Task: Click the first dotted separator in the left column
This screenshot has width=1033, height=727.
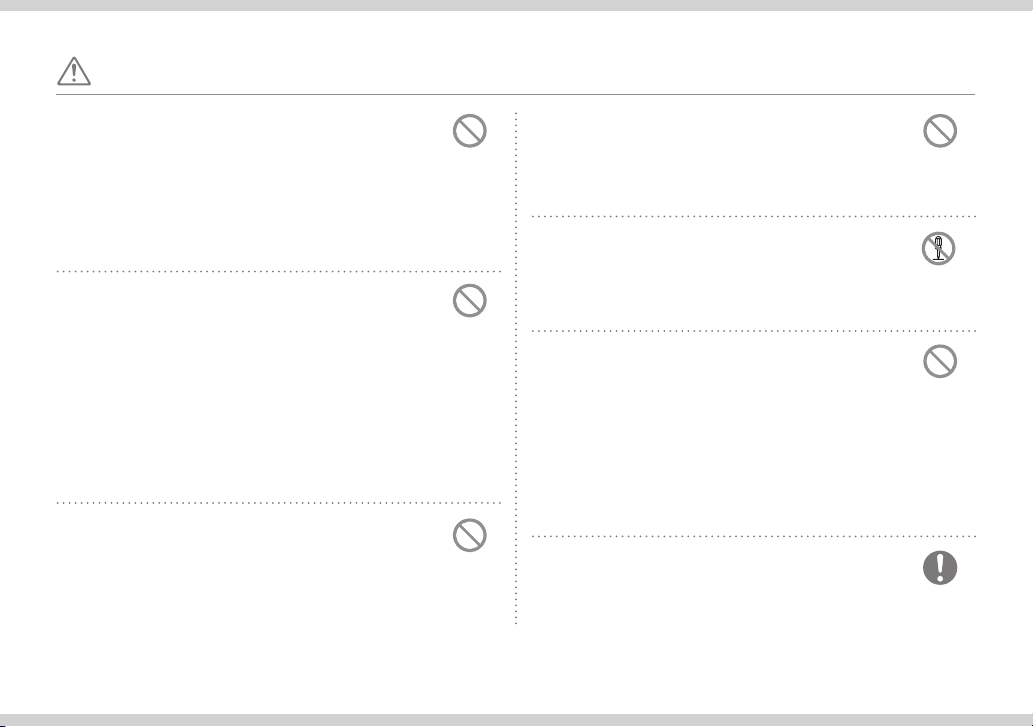Action: tap(279, 271)
